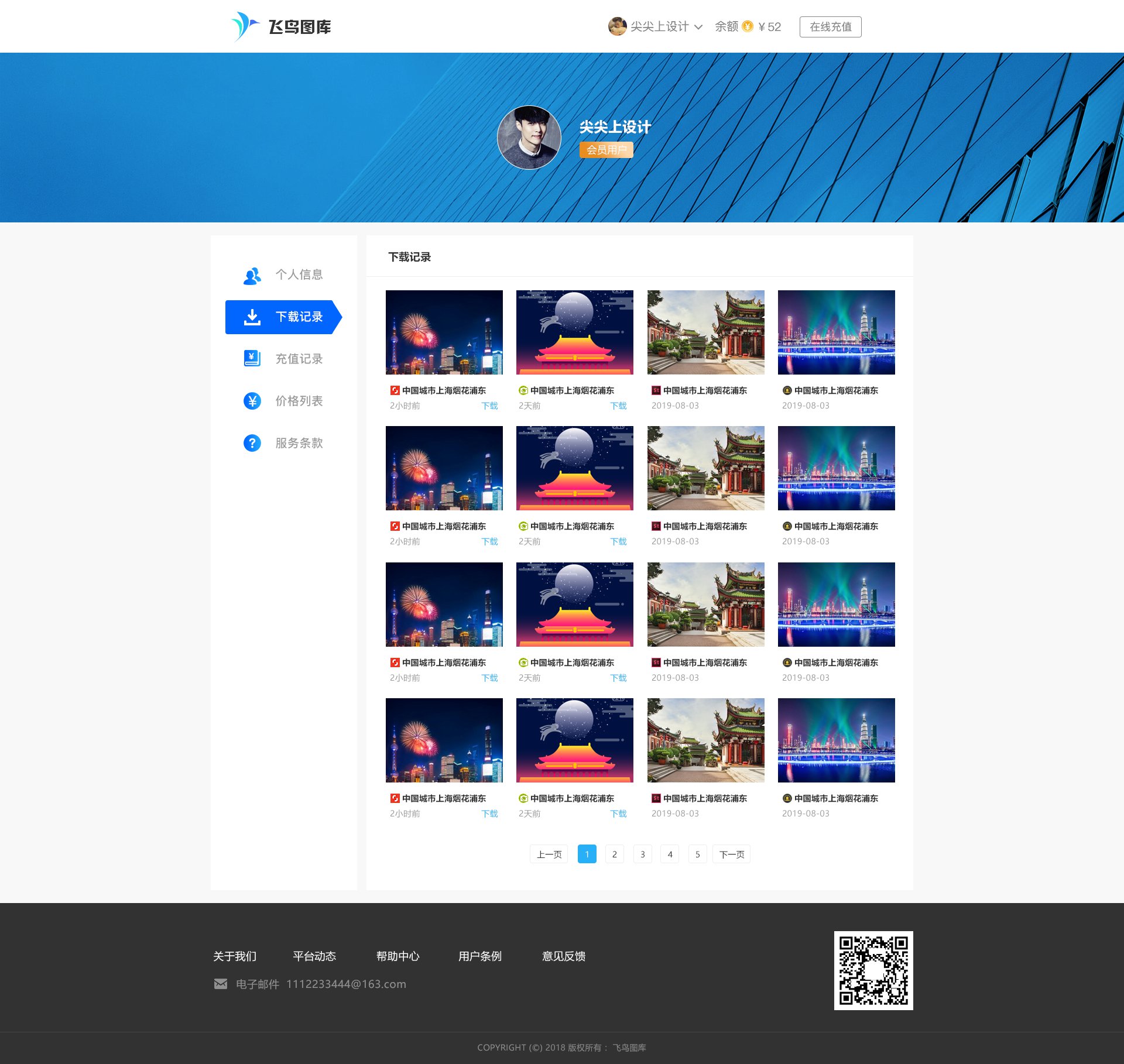1124x1064 pixels.
Task: Open 服务条款 question mark icon
Action: [x=252, y=443]
